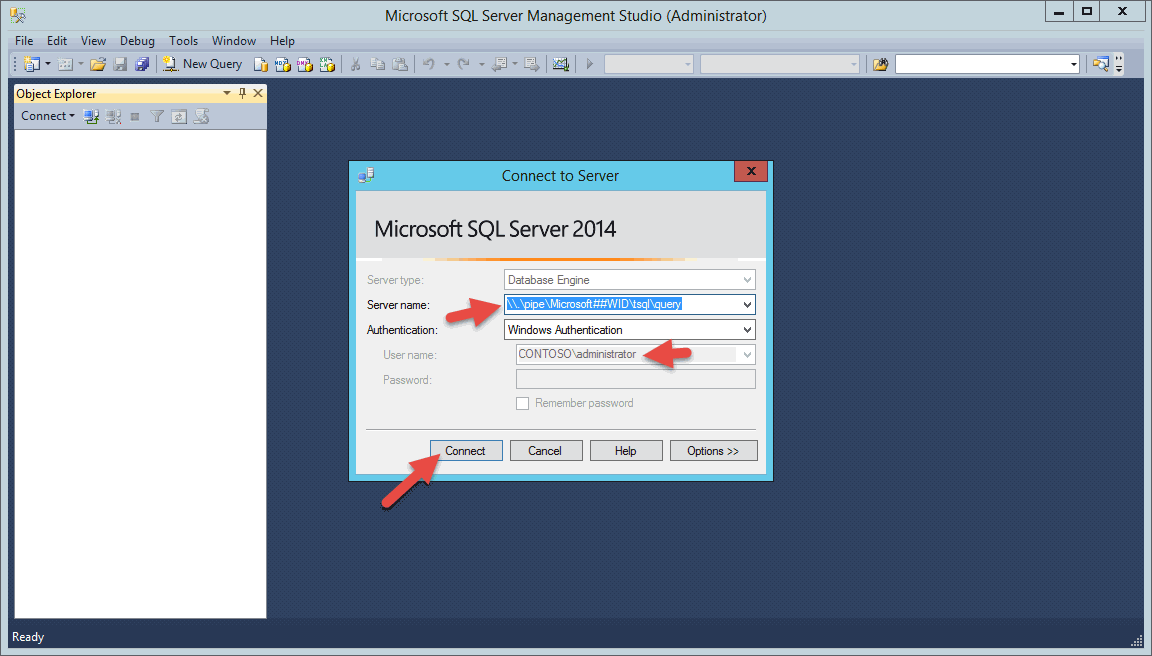Click the Disconnect icon in Object Explorer
Viewport: 1152px width, 656px height.
click(113, 116)
